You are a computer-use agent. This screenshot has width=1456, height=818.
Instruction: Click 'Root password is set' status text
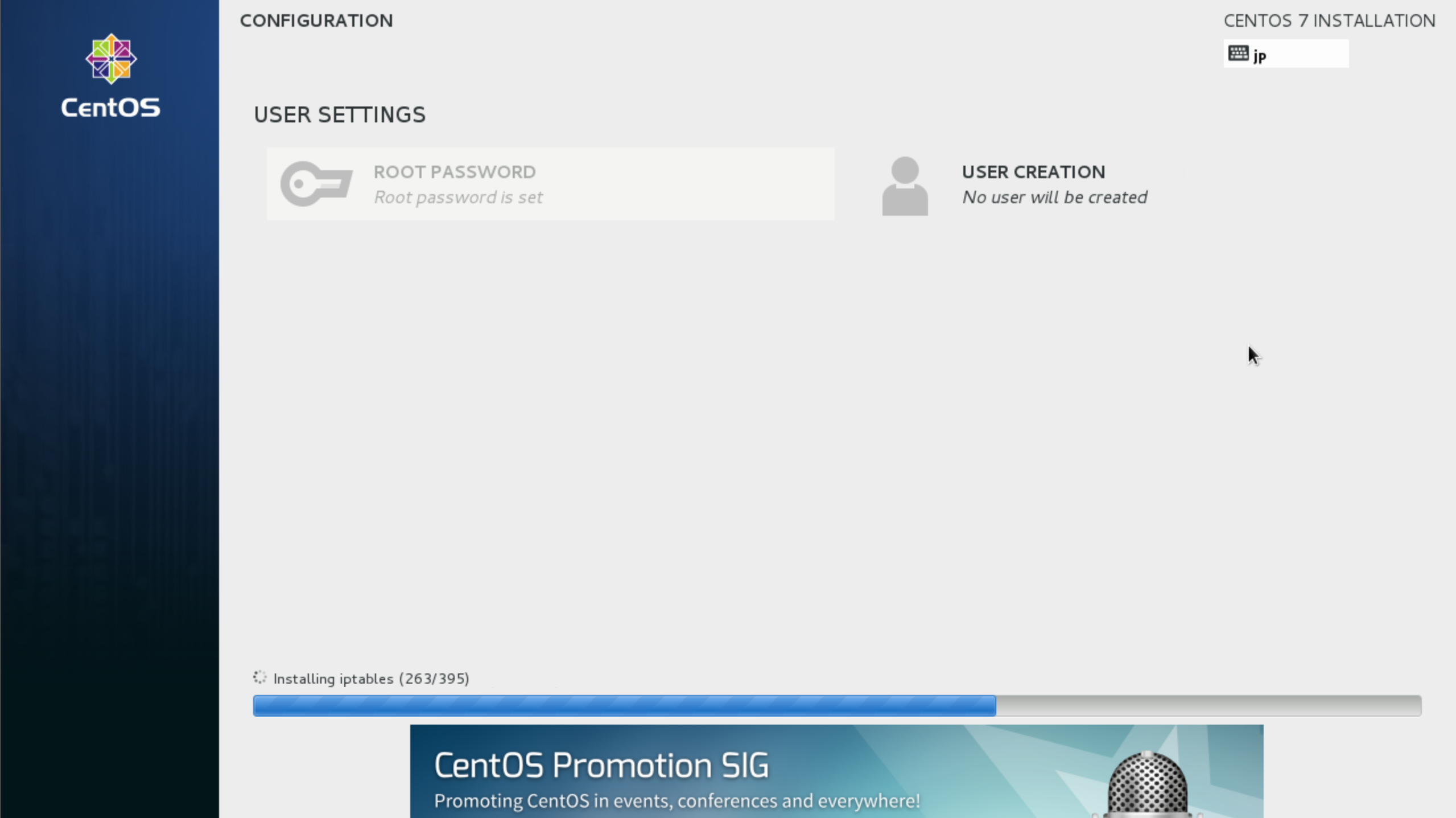458,198
